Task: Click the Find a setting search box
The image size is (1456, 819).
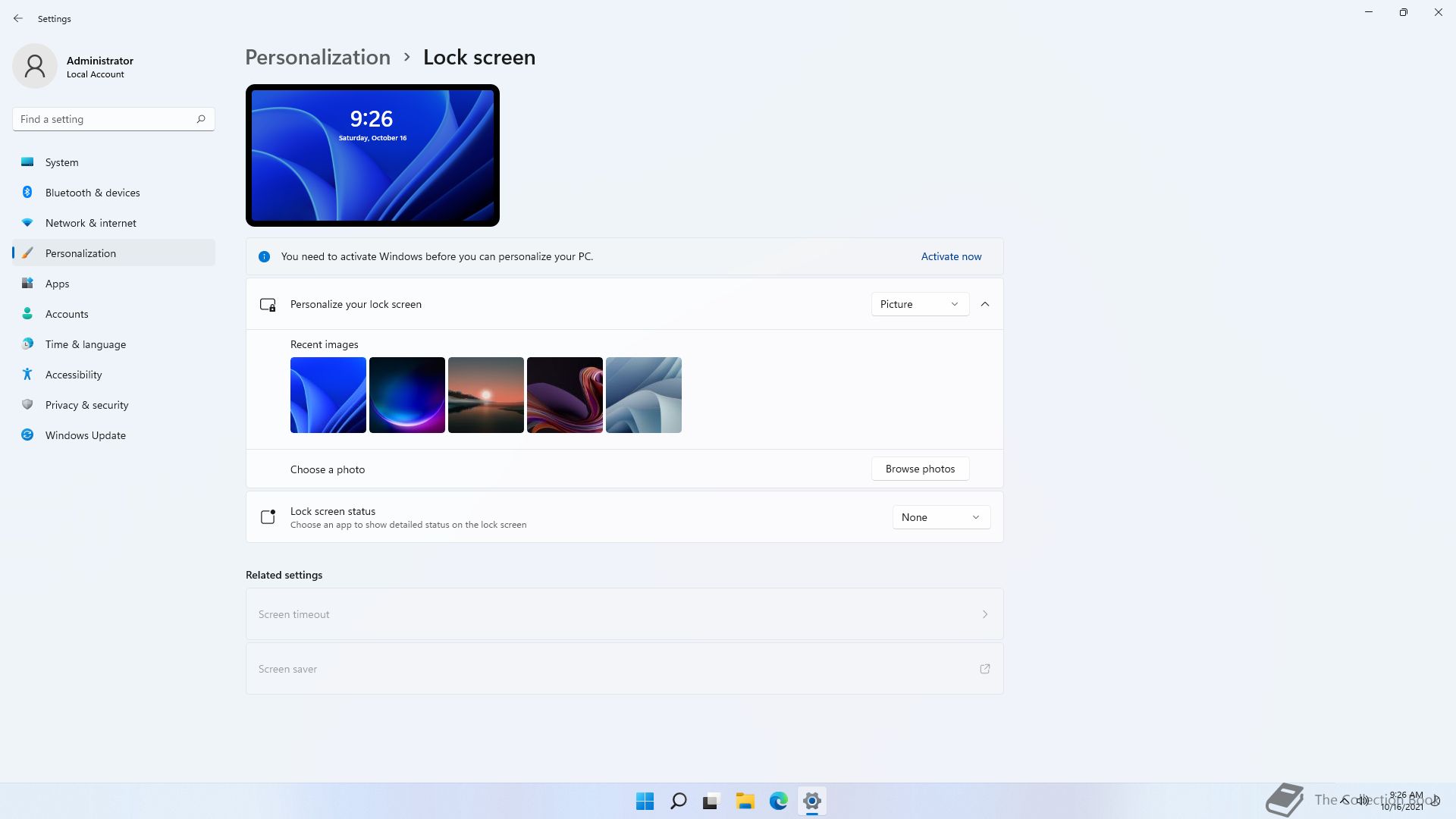Action: pos(114,119)
